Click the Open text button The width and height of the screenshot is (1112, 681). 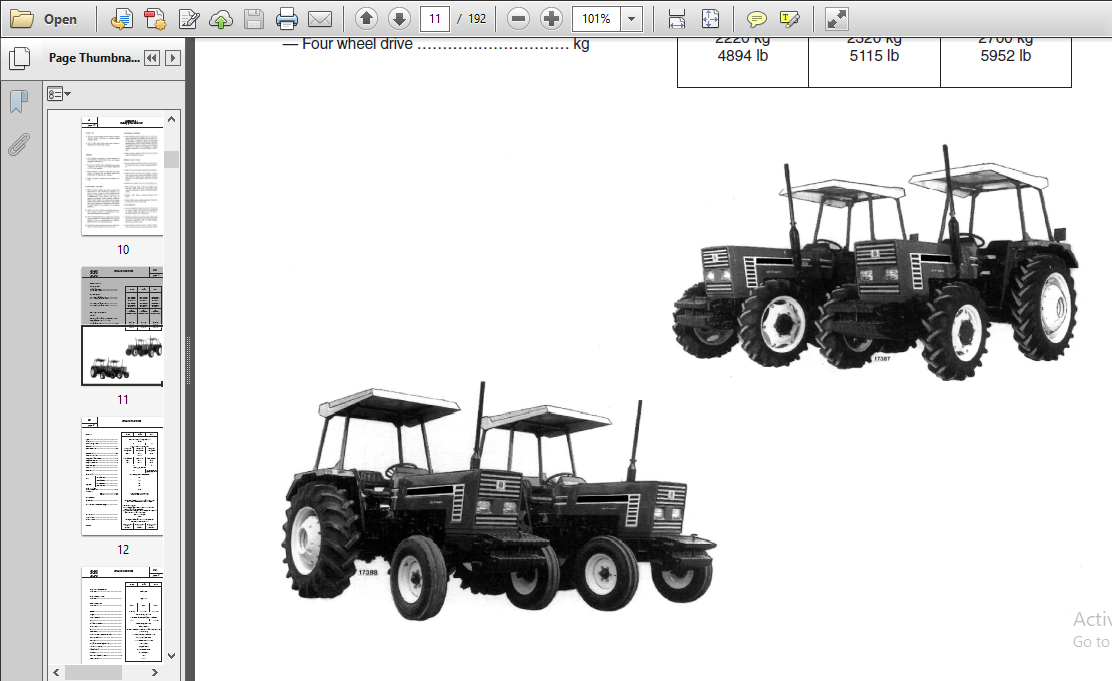point(60,20)
